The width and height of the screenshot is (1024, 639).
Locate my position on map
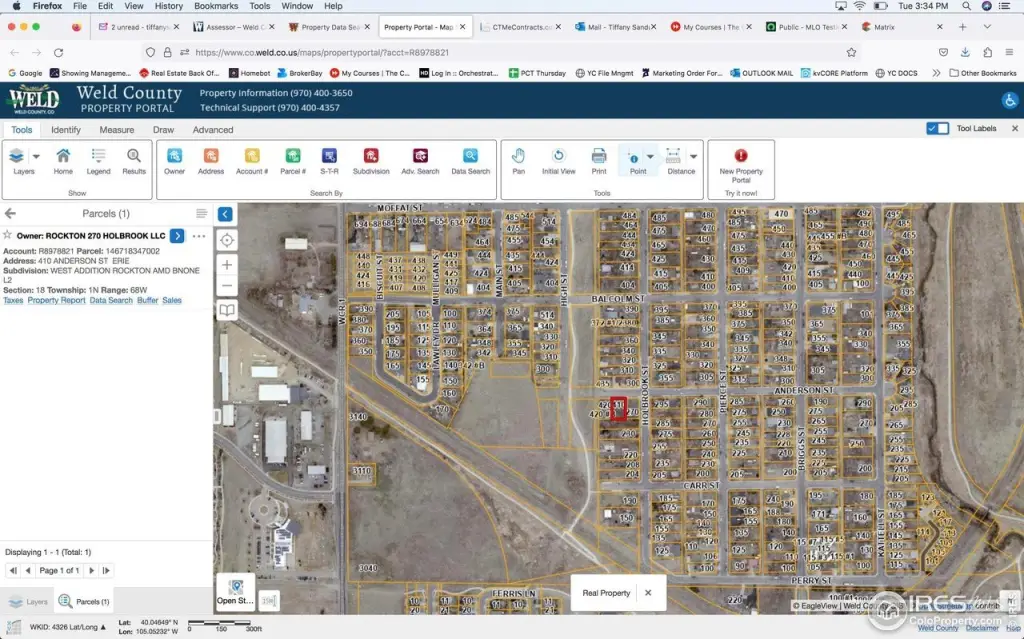pyautogui.click(x=227, y=240)
